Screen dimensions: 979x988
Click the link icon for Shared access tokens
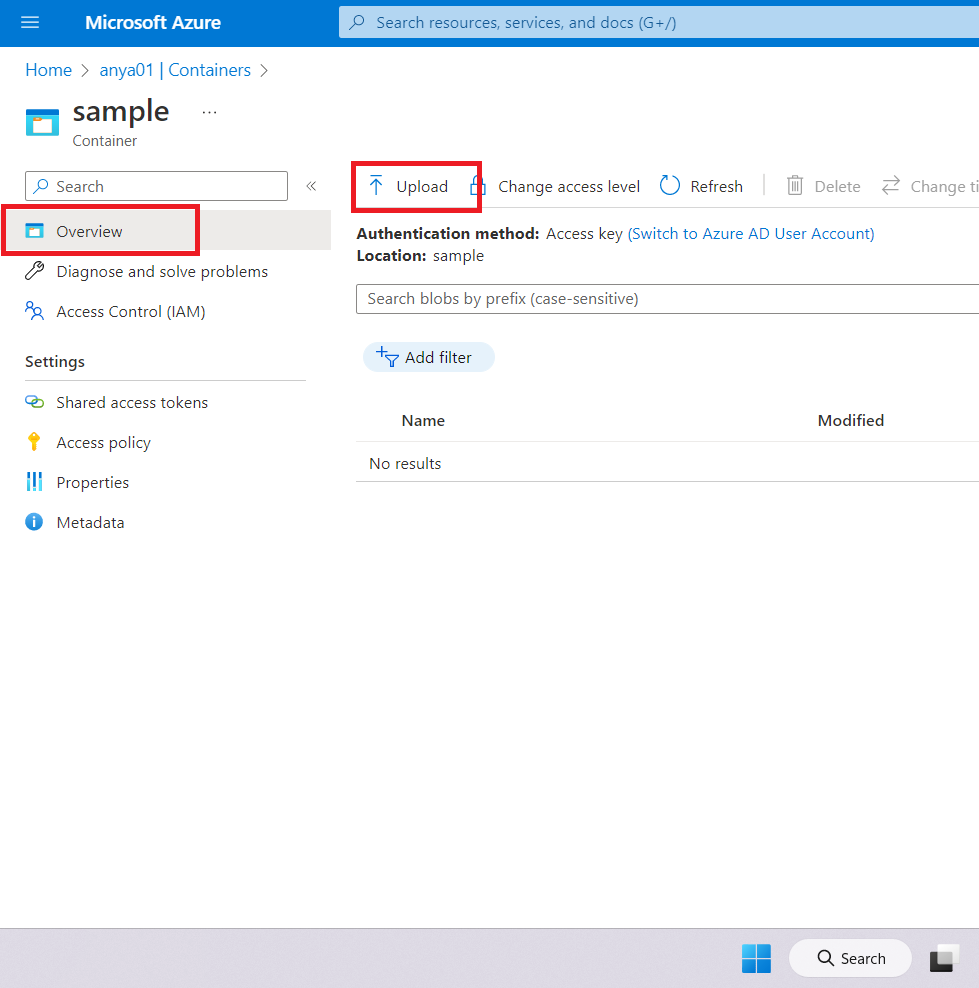(x=35, y=401)
